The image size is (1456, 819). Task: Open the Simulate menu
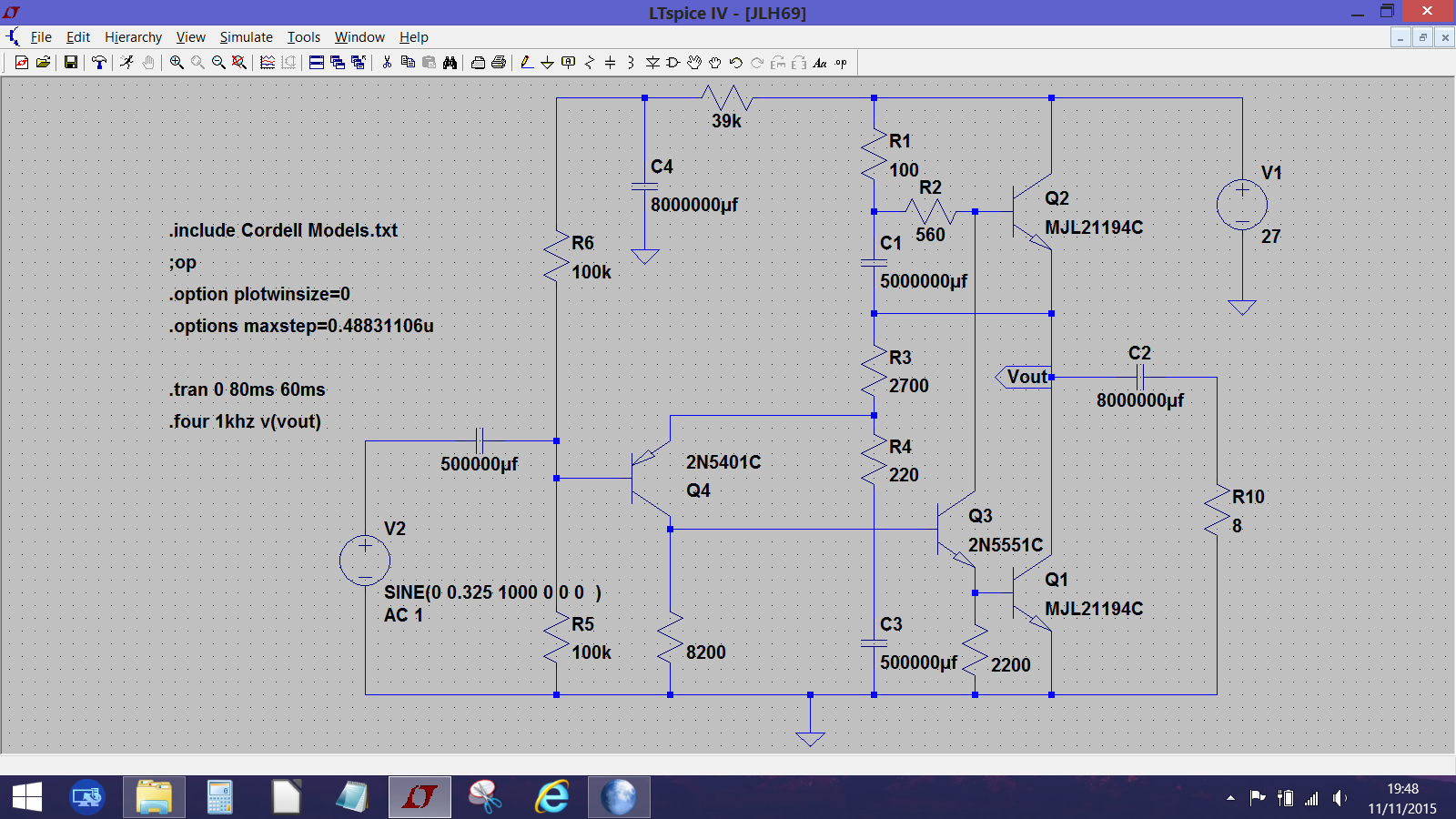pos(247,37)
